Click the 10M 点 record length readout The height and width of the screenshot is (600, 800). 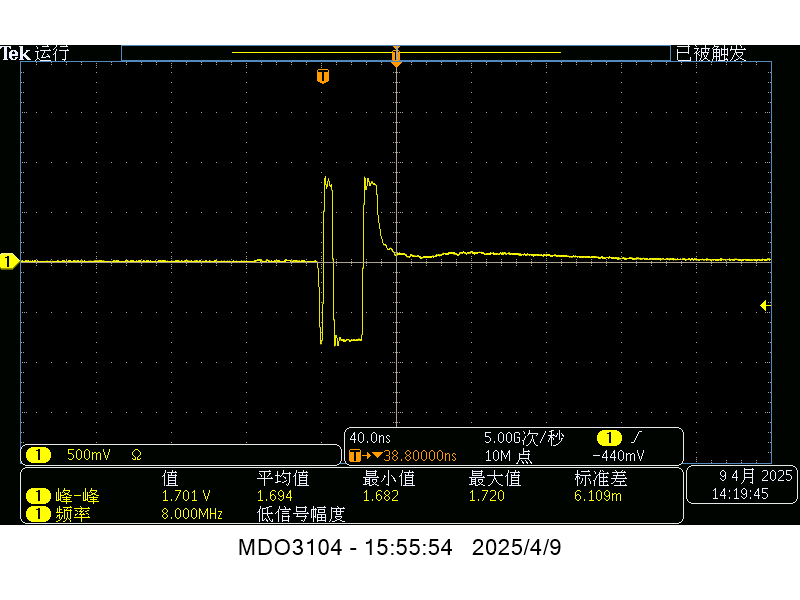coord(507,456)
